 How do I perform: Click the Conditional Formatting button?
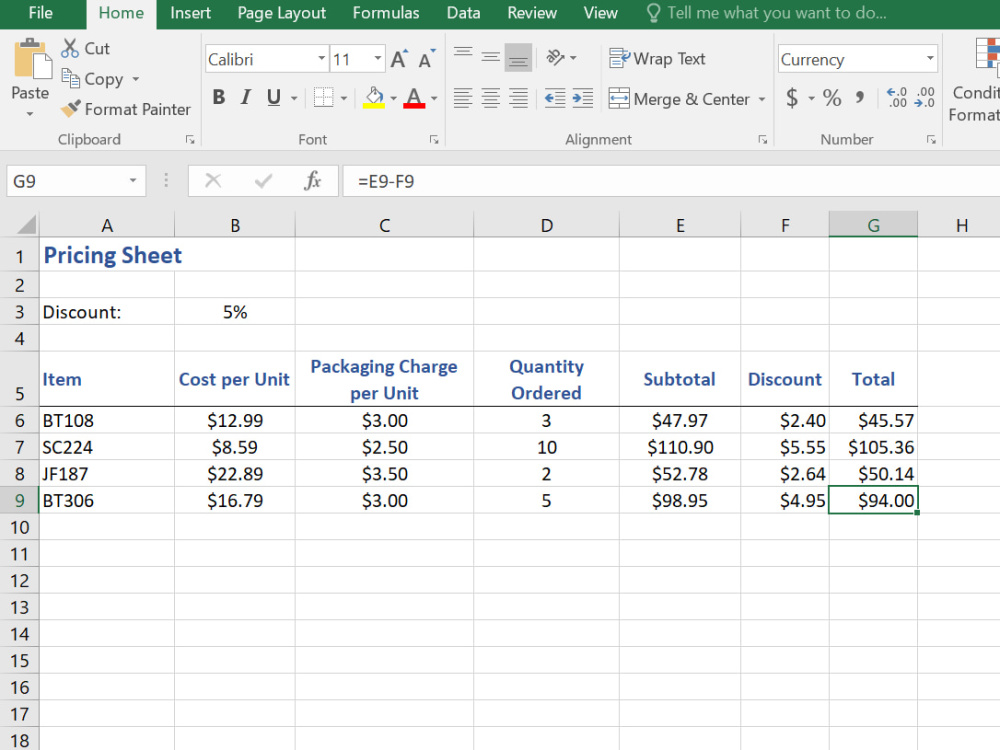coord(974,80)
